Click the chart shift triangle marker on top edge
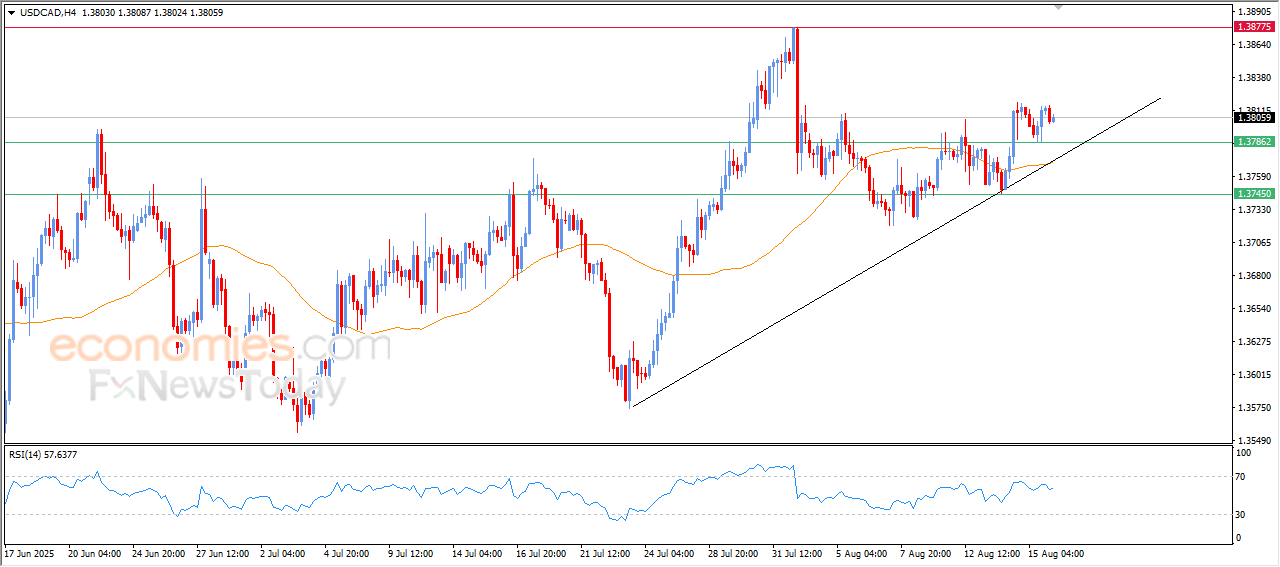Viewport: 1280px width, 567px height. [1059, 7]
